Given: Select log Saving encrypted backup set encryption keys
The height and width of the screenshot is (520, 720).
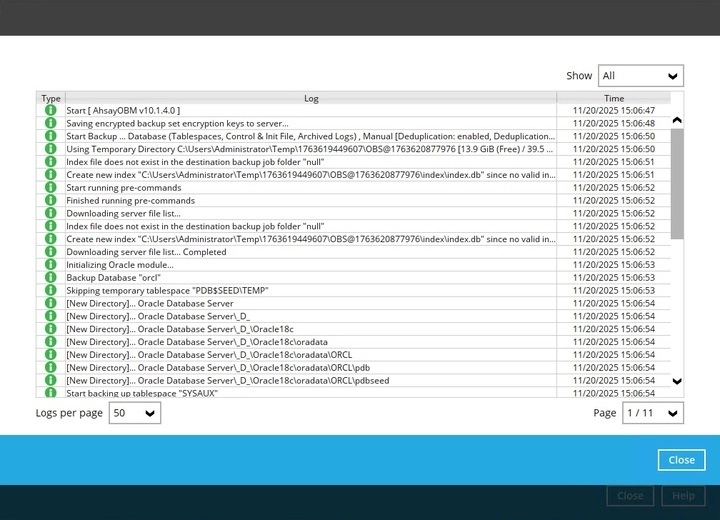Looking at the screenshot, I should [x=177, y=123].
